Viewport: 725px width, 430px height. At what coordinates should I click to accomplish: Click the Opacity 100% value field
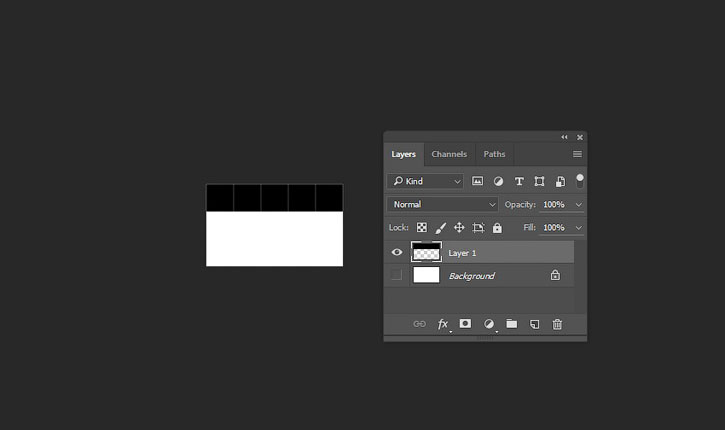click(x=554, y=204)
